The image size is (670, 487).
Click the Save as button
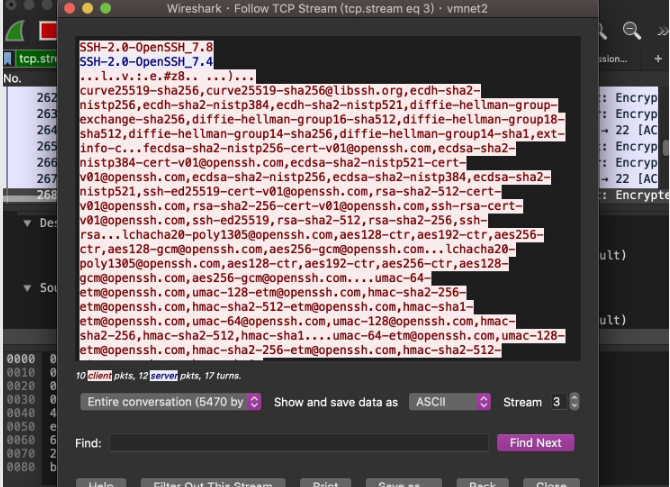(404, 483)
